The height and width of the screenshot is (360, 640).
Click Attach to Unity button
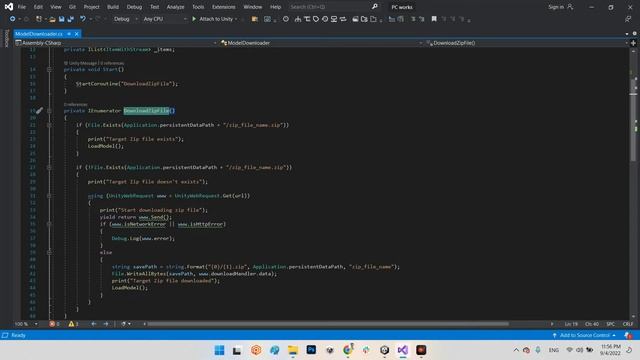point(213,19)
